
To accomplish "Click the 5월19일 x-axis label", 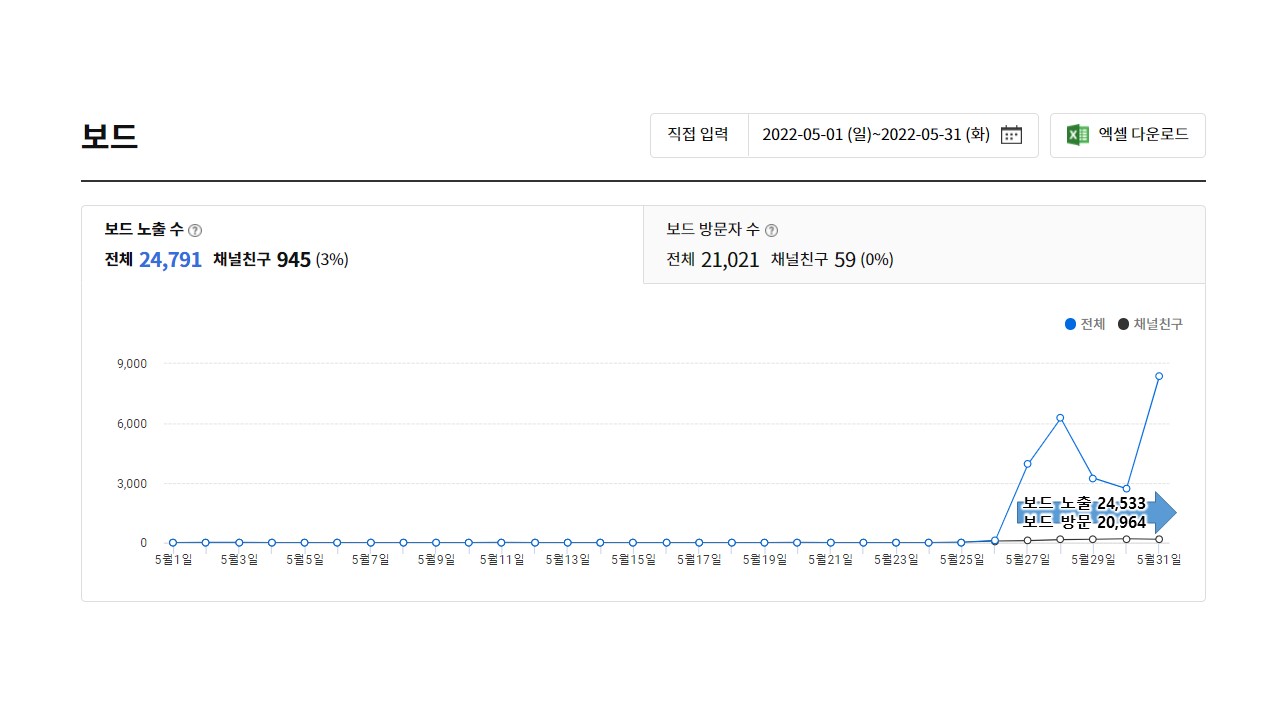I will tap(764, 561).
